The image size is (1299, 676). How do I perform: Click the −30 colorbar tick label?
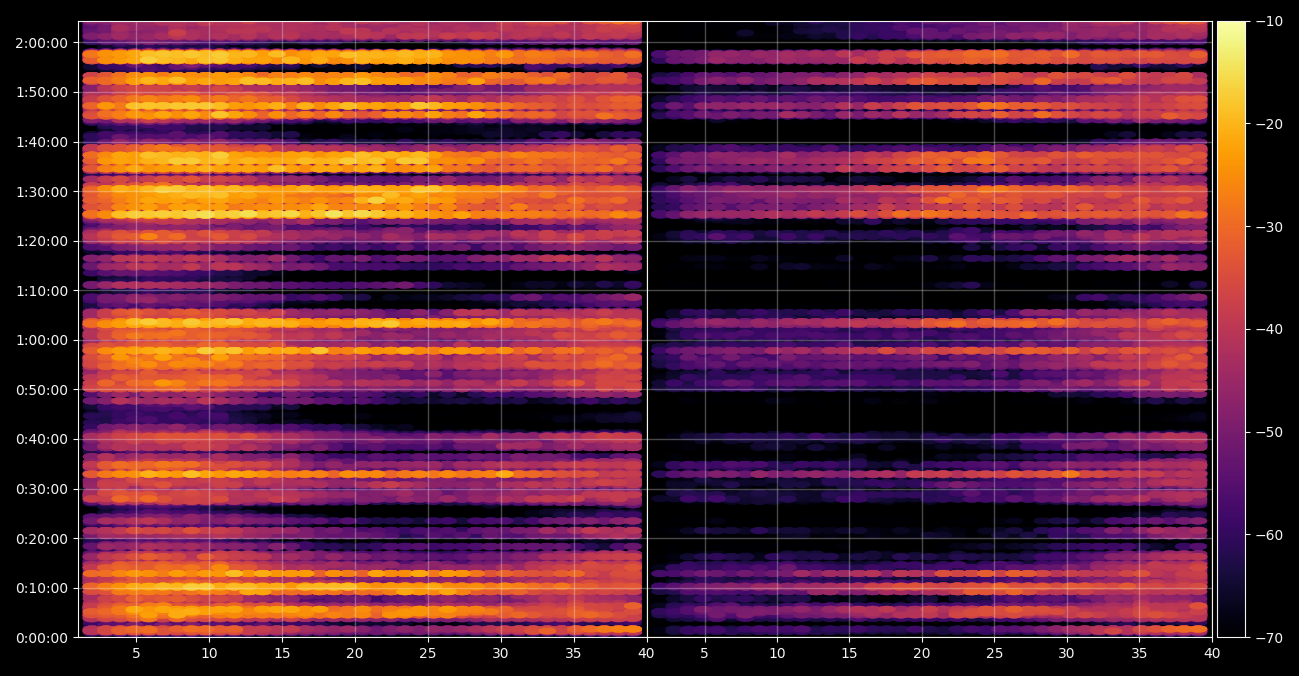click(x=1268, y=227)
